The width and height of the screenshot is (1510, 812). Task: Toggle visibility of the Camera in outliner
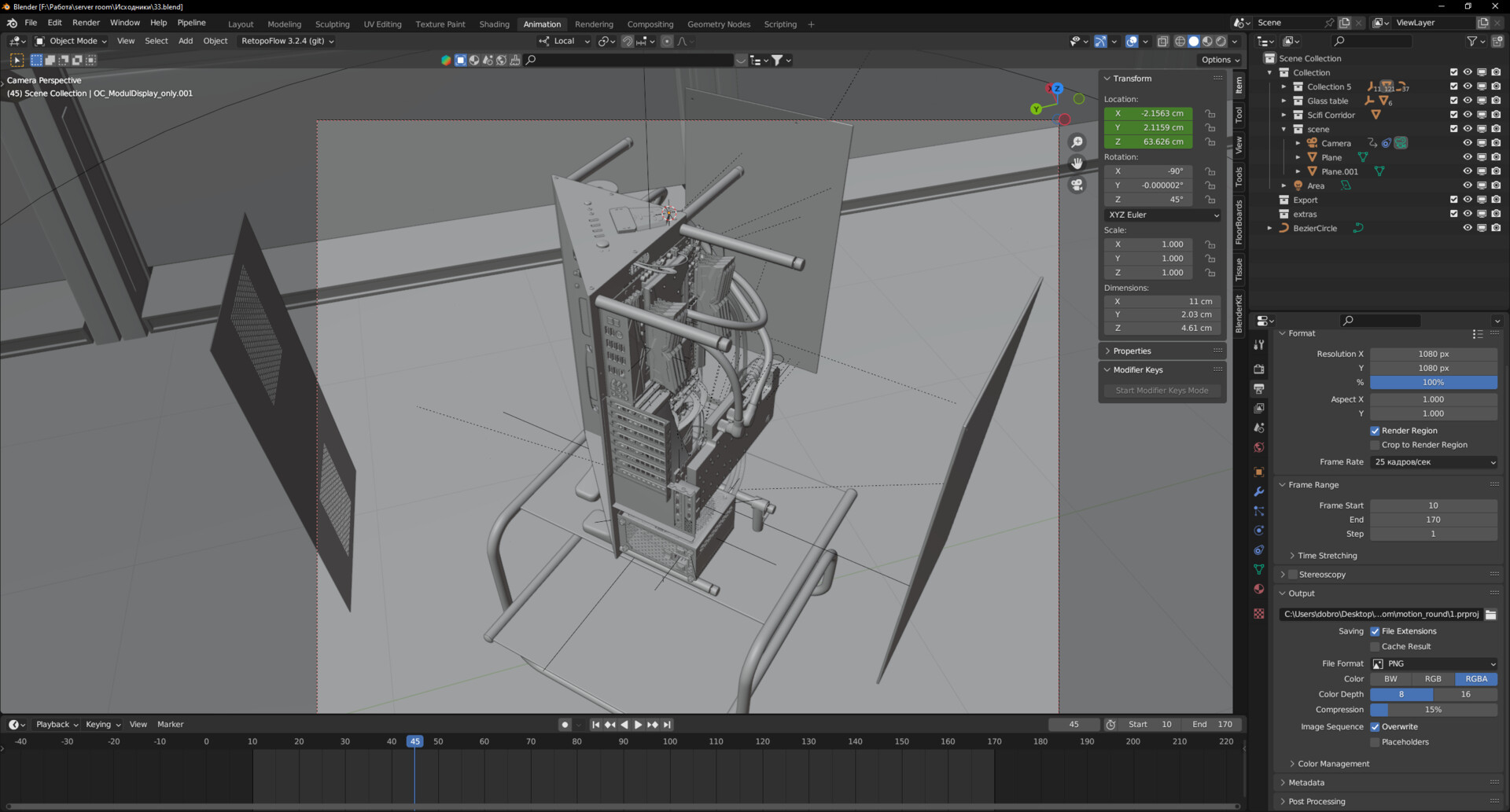[1468, 142]
